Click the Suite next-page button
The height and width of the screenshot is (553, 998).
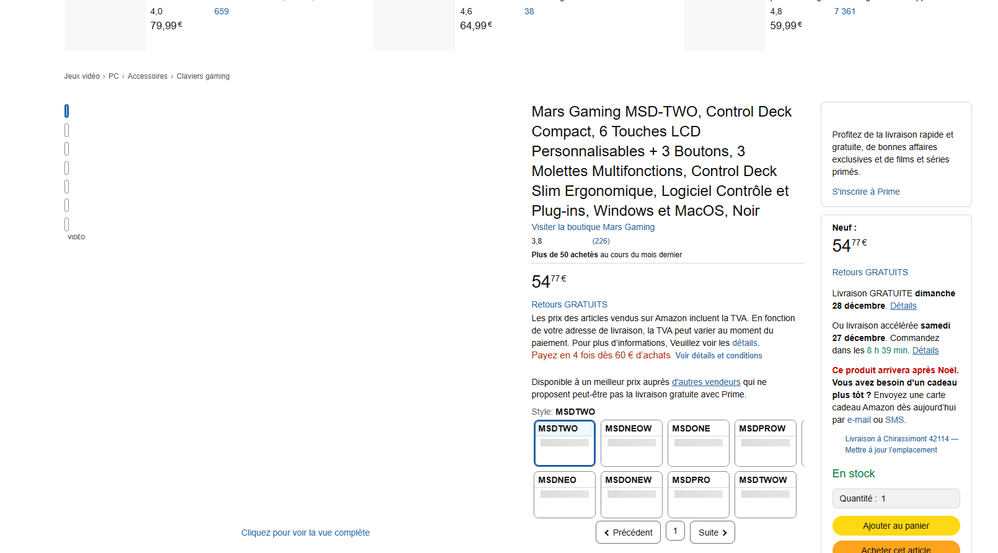point(712,532)
